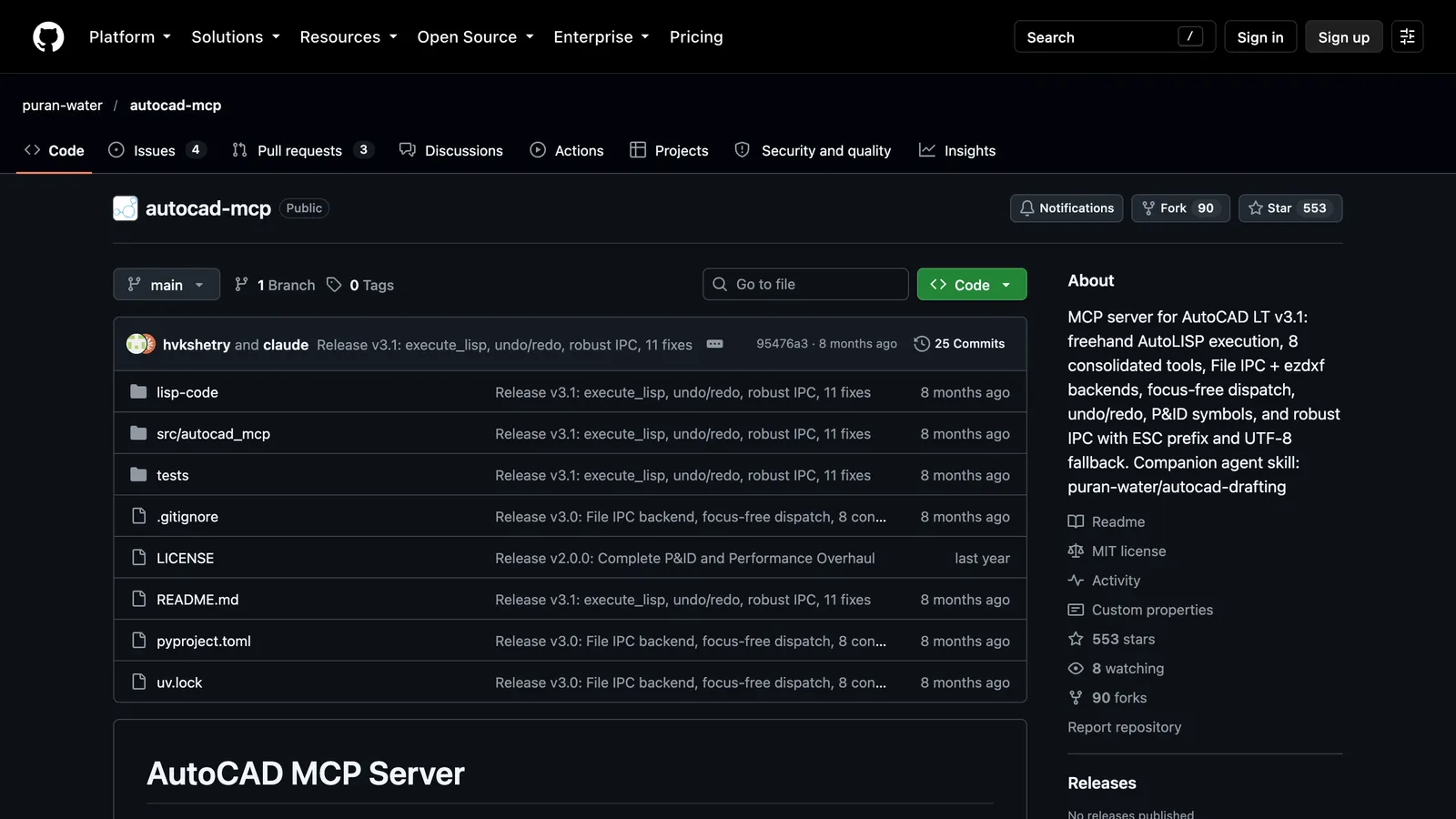Click the MIT license scale icon
Screen dimensions: 1456x819
coord(1076,551)
